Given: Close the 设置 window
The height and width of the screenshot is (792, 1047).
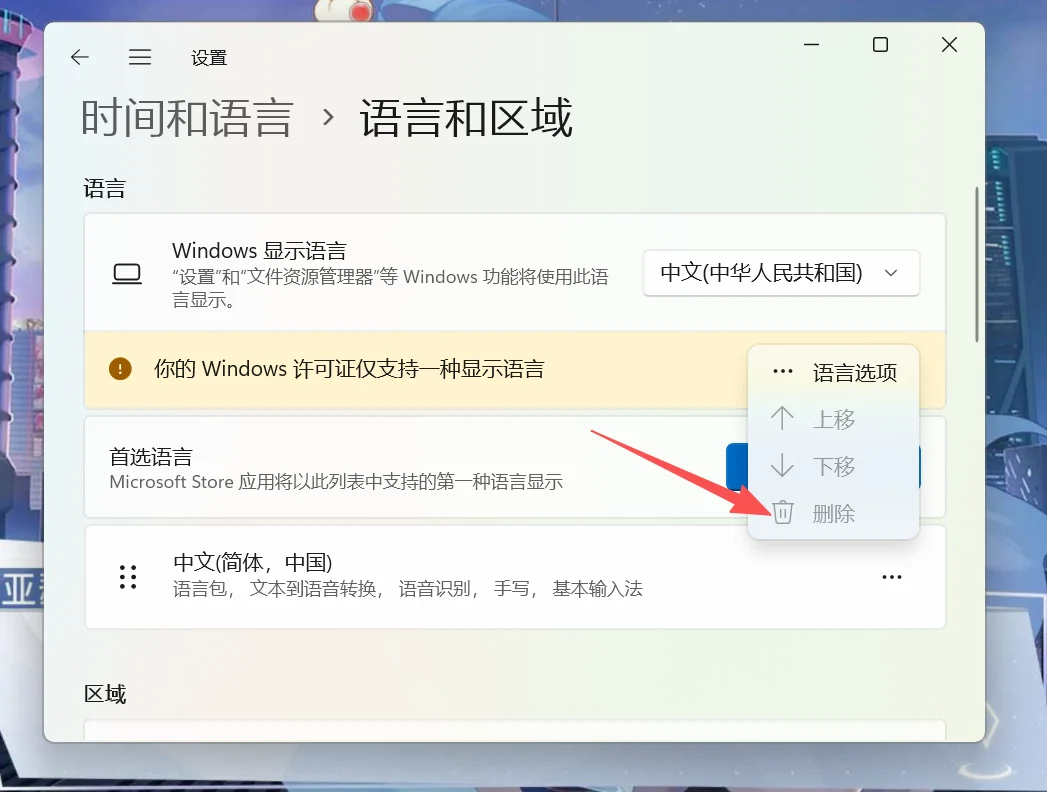Looking at the screenshot, I should pyautogui.click(x=949, y=45).
